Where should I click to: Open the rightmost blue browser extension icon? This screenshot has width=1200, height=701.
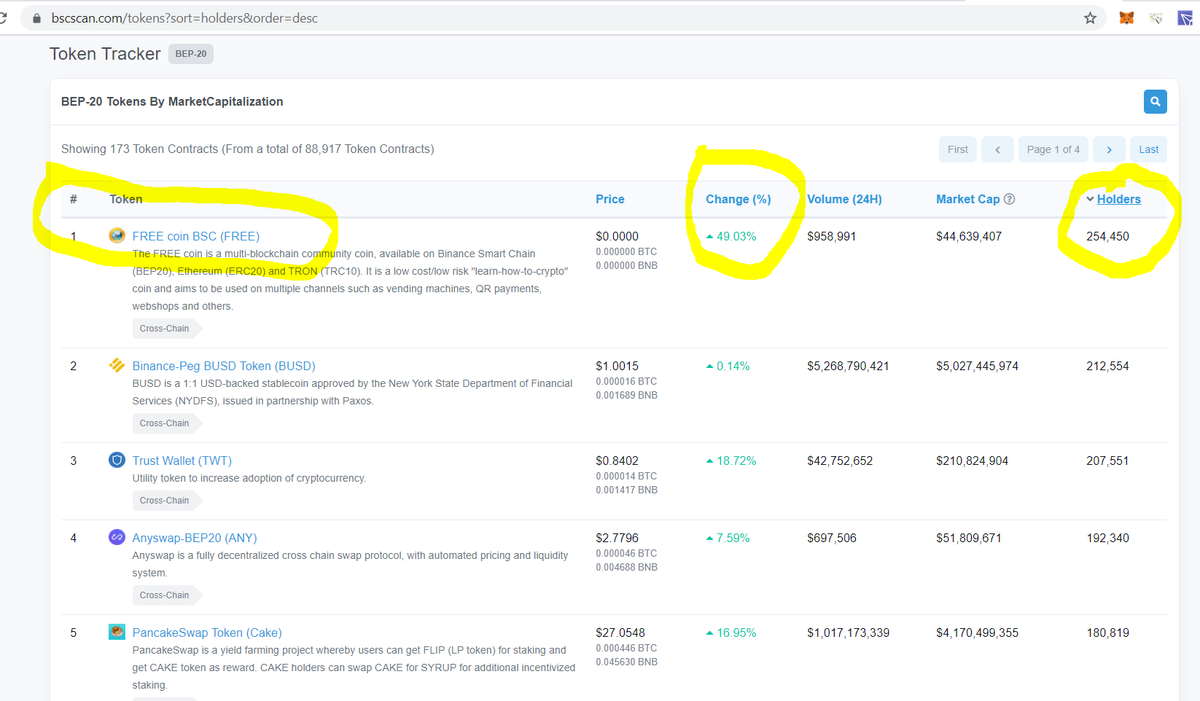[x=1185, y=18]
